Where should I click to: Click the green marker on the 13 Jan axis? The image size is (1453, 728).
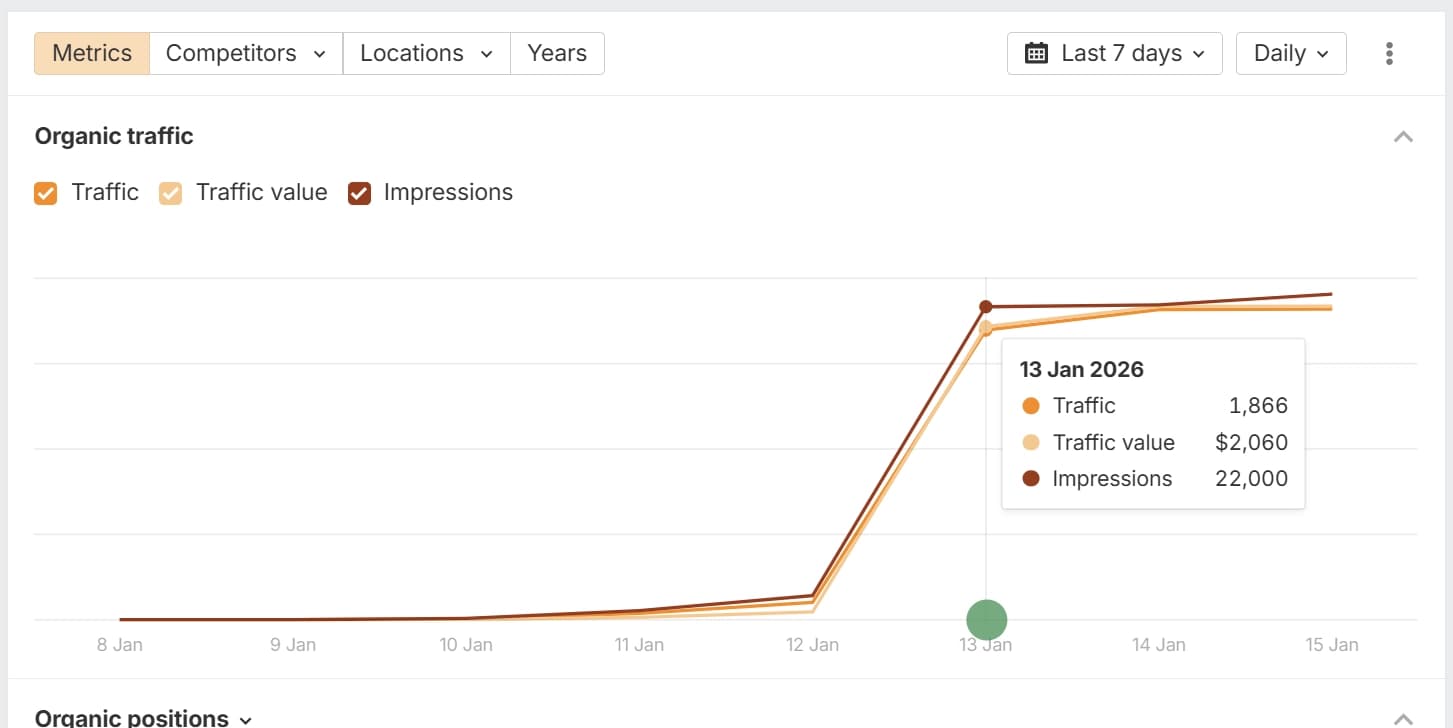pyautogui.click(x=986, y=619)
